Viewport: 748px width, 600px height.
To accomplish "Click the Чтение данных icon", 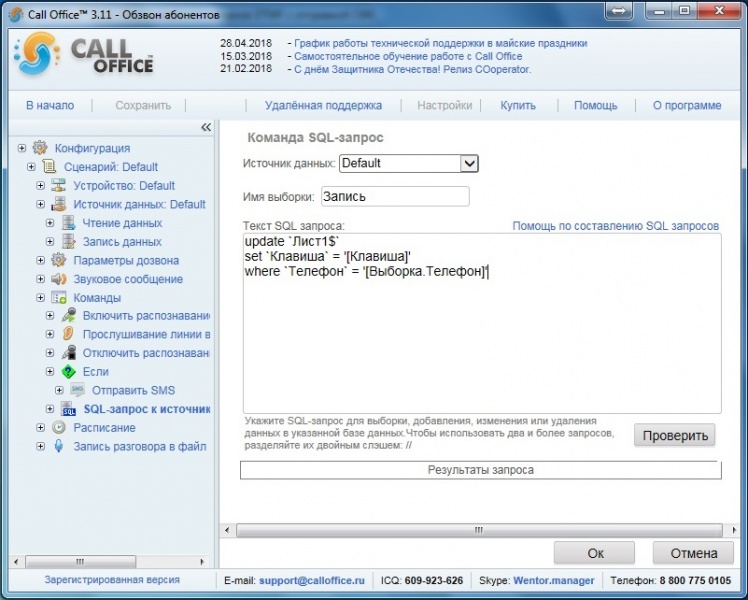I will pos(68,223).
